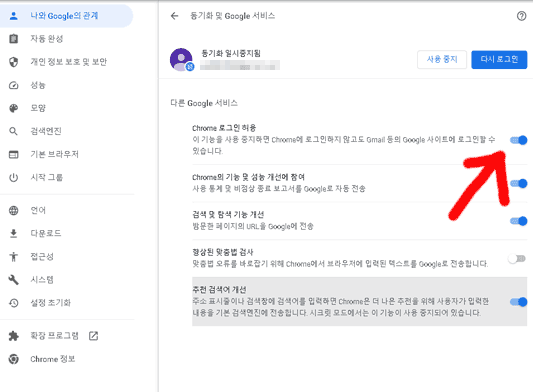Click the accessibility figure icon for 접근성
The image size is (533, 392).
[14, 256]
